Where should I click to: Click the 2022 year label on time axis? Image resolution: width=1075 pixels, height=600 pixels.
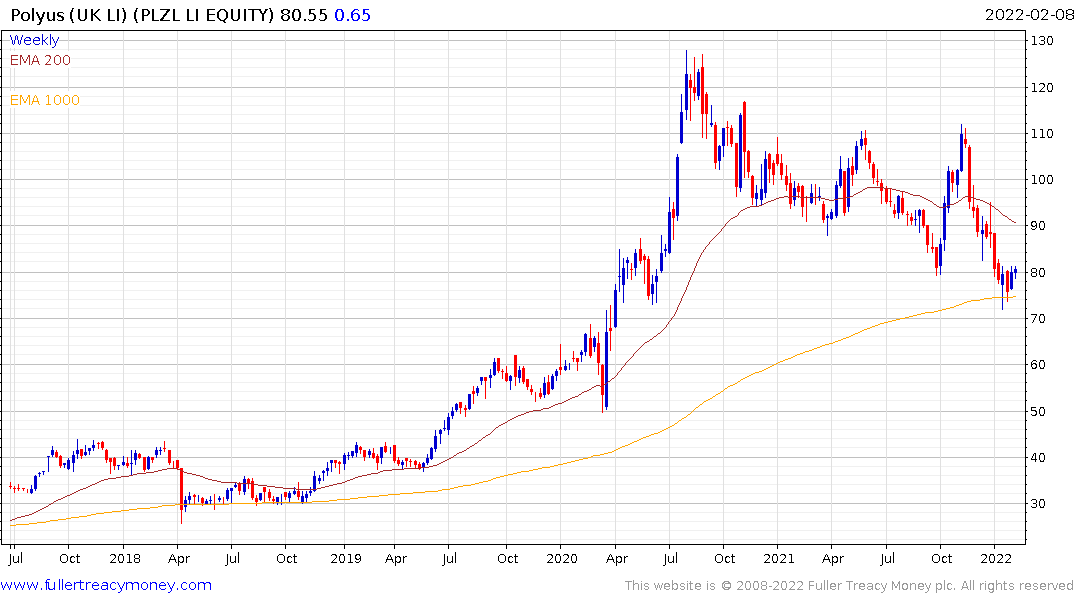tap(996, 558)
